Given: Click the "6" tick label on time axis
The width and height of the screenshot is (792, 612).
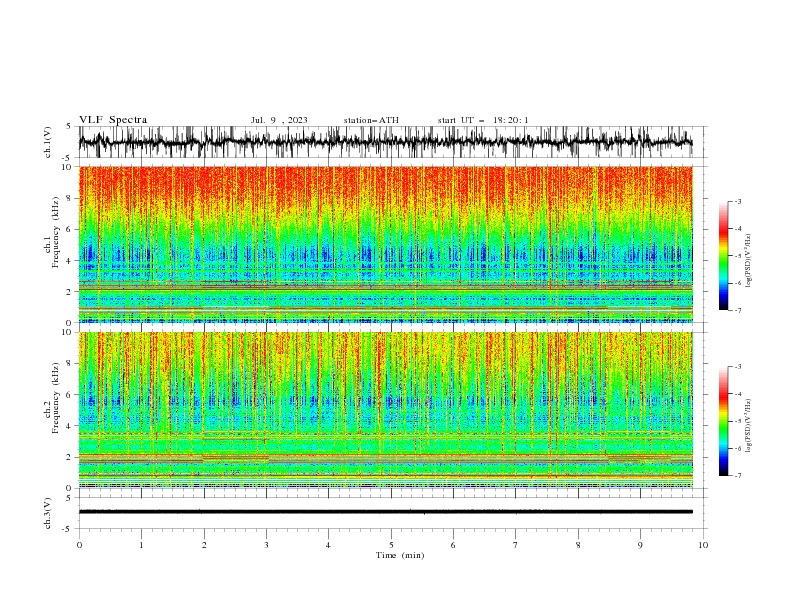Looking at the screenshot, I should (453, 545).
